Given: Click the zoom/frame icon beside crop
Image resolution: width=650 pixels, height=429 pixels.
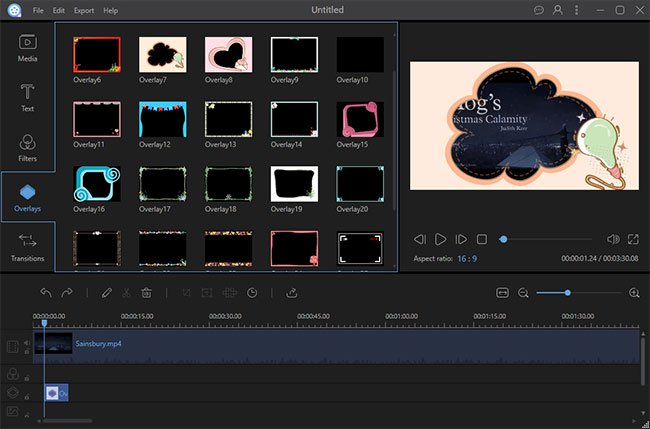Looking at the screenshot, I should click(x=206, y=293).
